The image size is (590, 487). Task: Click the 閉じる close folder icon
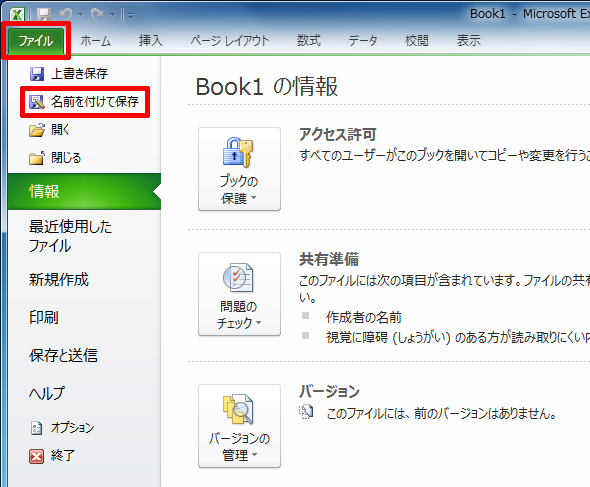[37, 158]
